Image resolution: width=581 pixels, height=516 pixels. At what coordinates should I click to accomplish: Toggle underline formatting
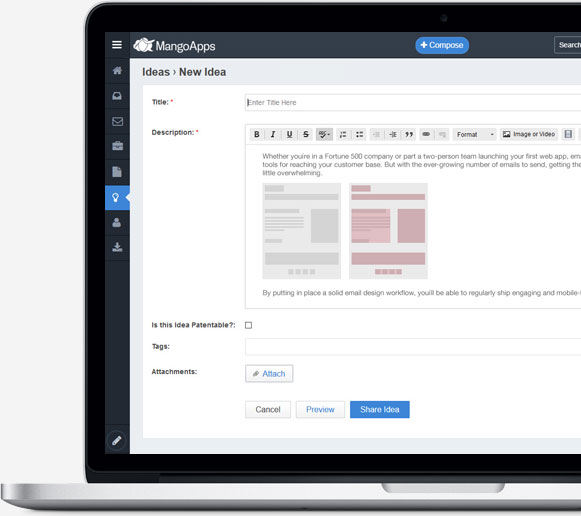click(x=289, y=134)
